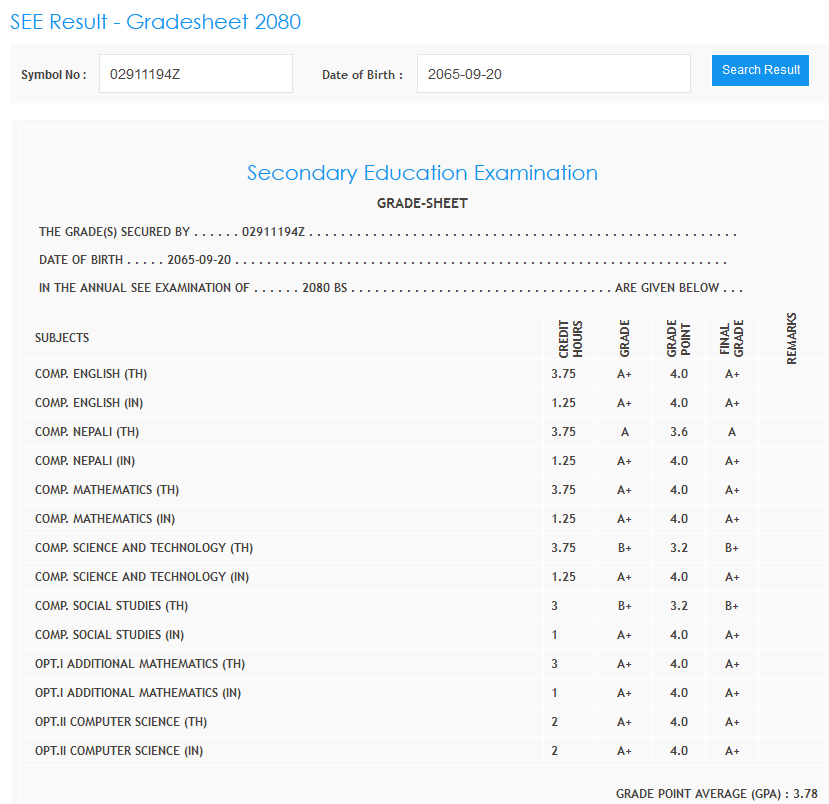The width and height of the screenshot is (829, 804).
Task: Click the GRADE POINT column header
Action: tap(678, 339)
